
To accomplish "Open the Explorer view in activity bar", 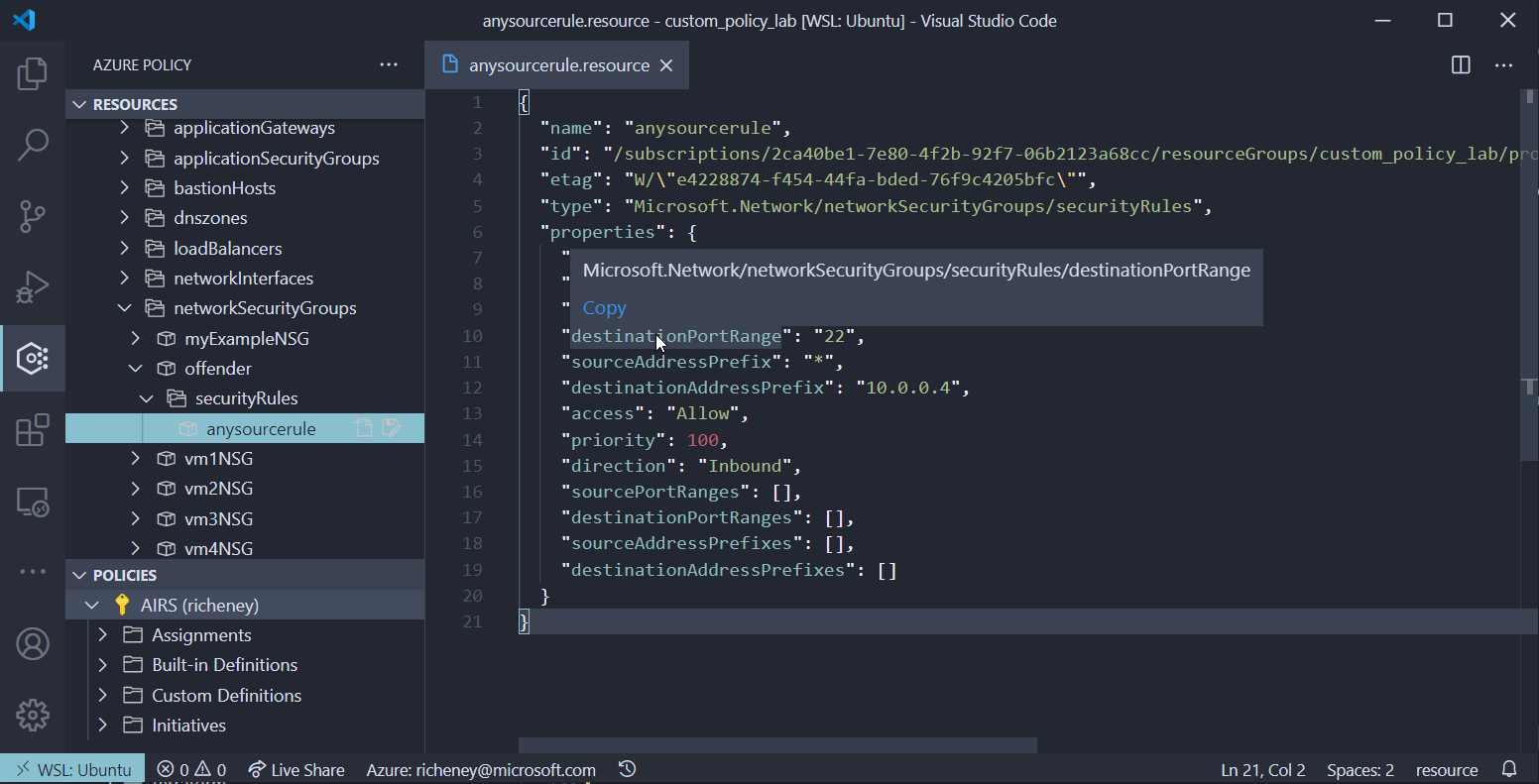I will [x=33, y=74].
